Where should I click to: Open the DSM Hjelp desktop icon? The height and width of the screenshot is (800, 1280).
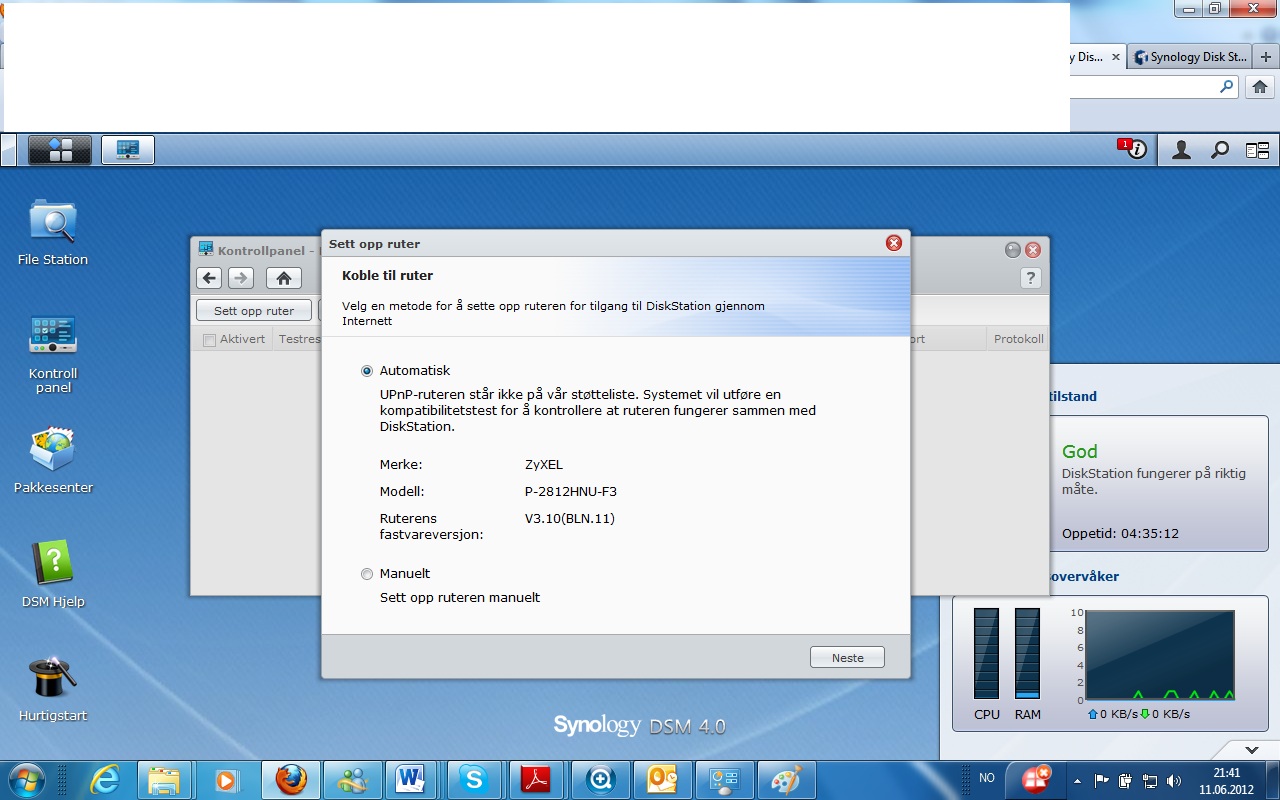tap(53, 574)
